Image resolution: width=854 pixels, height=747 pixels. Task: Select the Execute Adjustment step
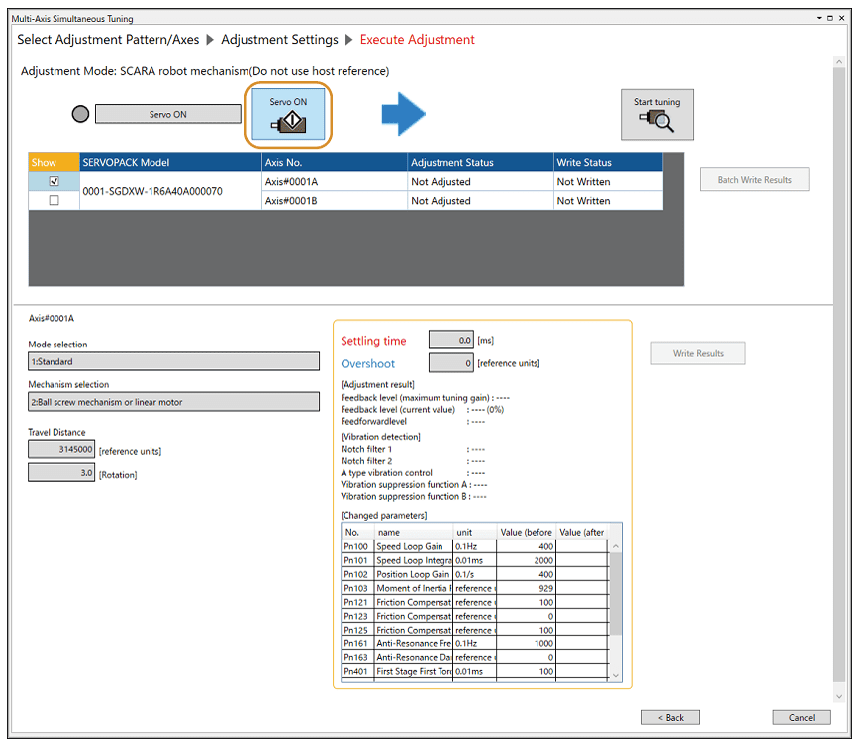pyautogui.click(x=417, y=40)
